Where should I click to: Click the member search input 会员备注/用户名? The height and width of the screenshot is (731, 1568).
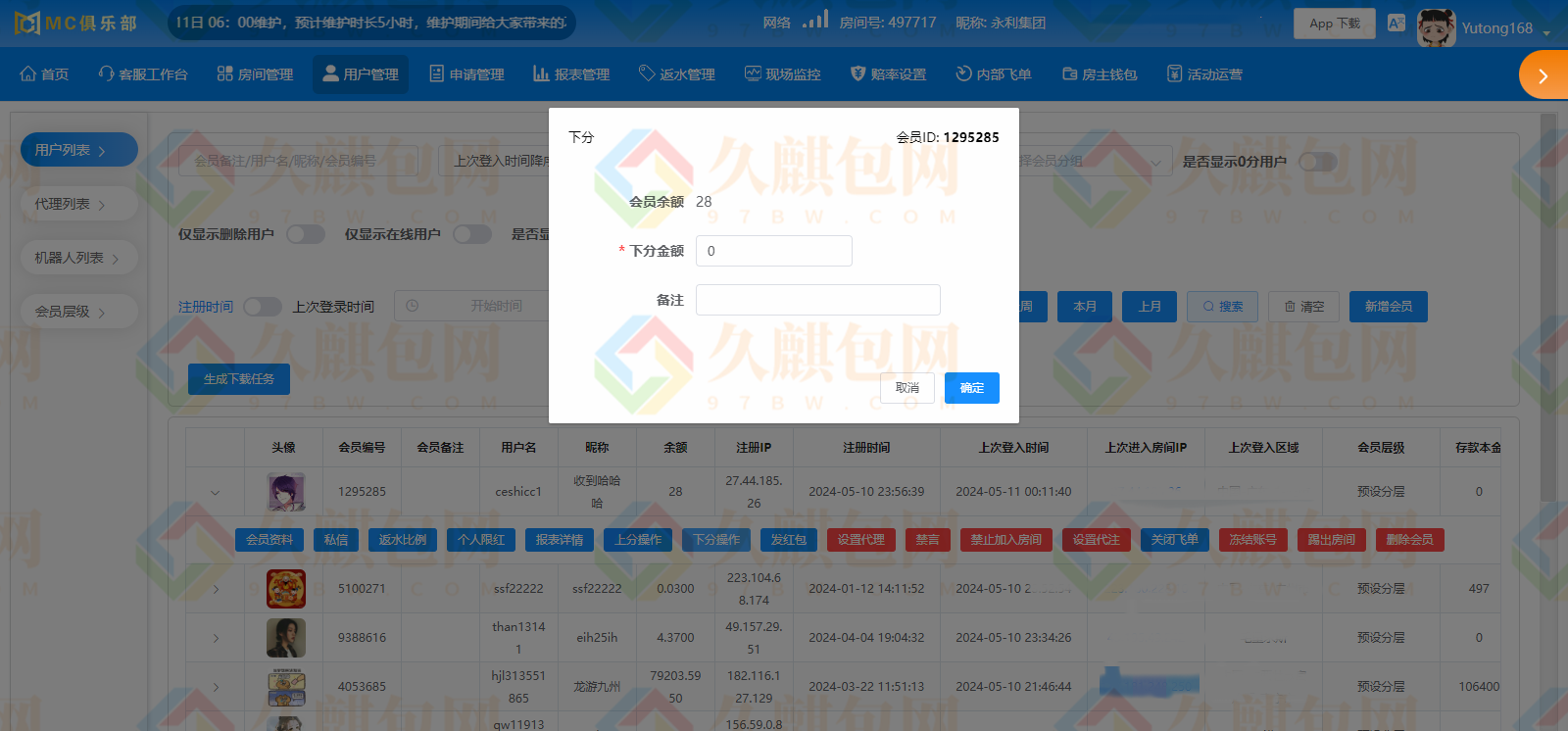[x=299, y=161]
